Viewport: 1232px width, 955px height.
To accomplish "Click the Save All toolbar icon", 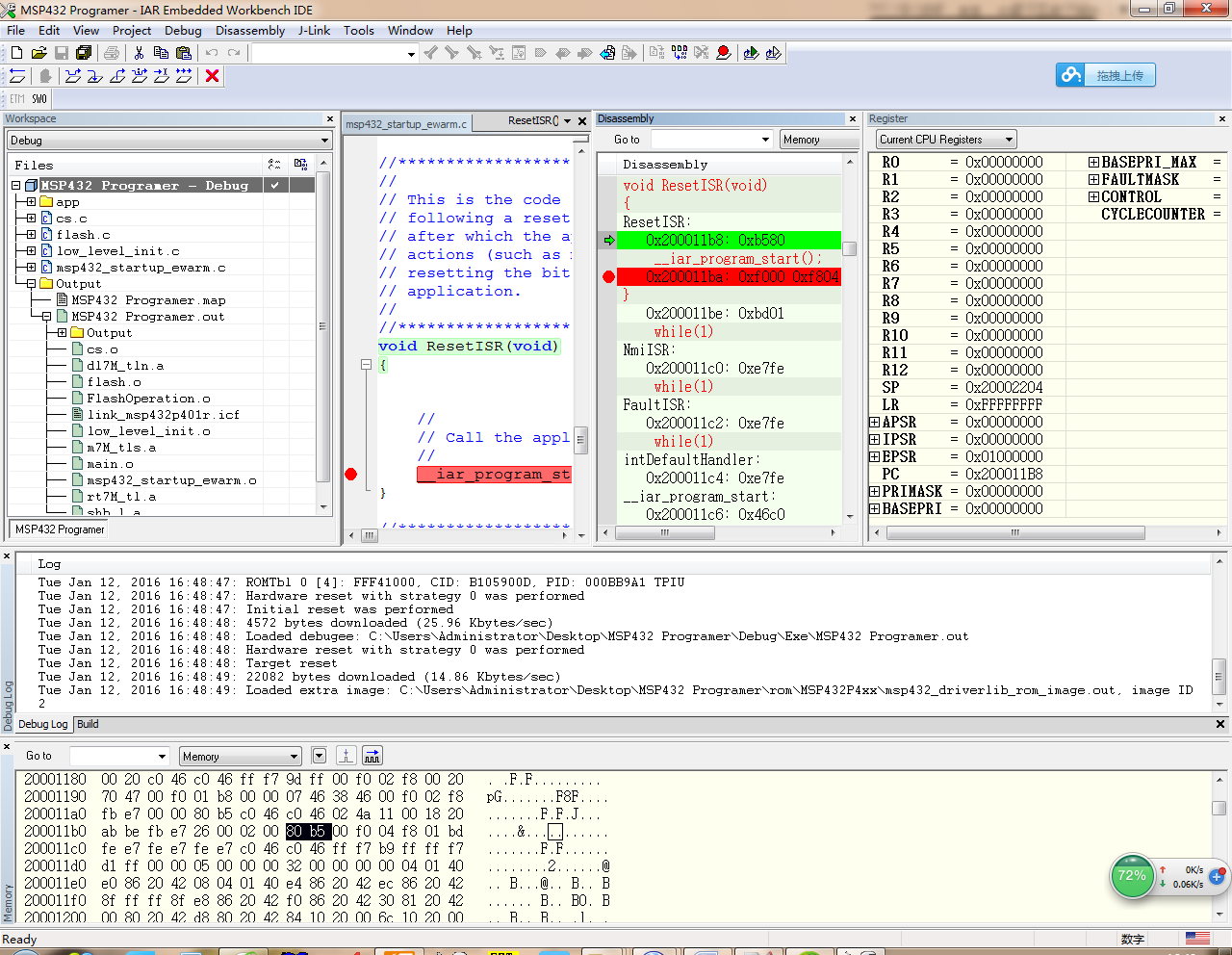I will [84, 53].
